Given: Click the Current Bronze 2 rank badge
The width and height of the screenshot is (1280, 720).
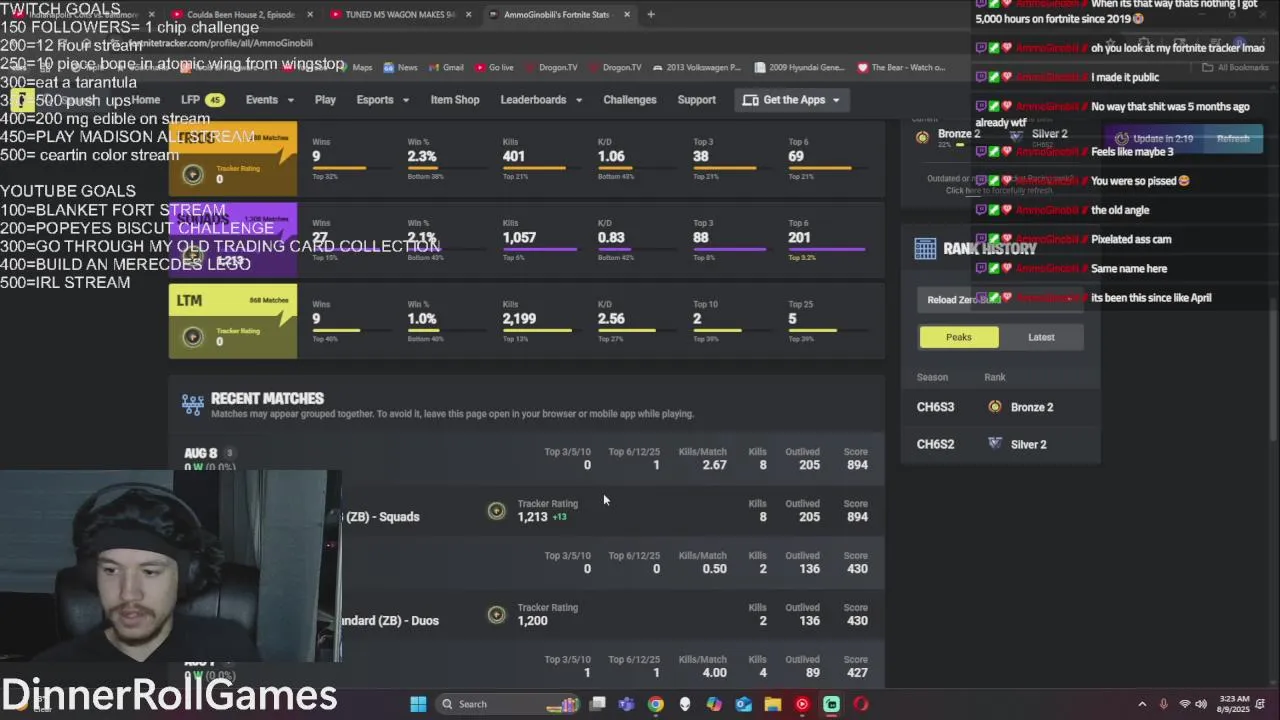Looking at the screenshot, I should coord(923,137).
